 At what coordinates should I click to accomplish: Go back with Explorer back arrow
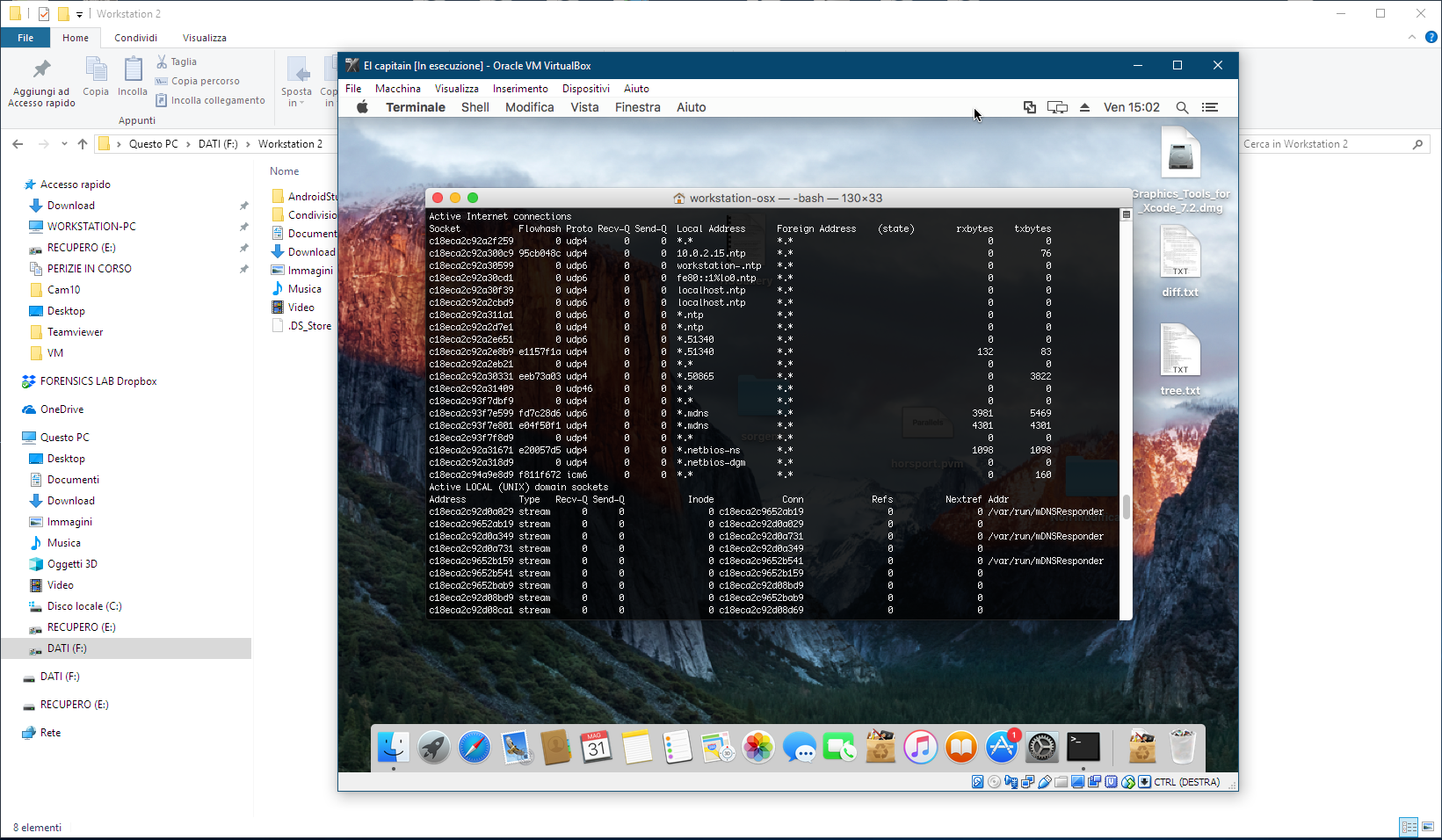(x=18, y=144)
